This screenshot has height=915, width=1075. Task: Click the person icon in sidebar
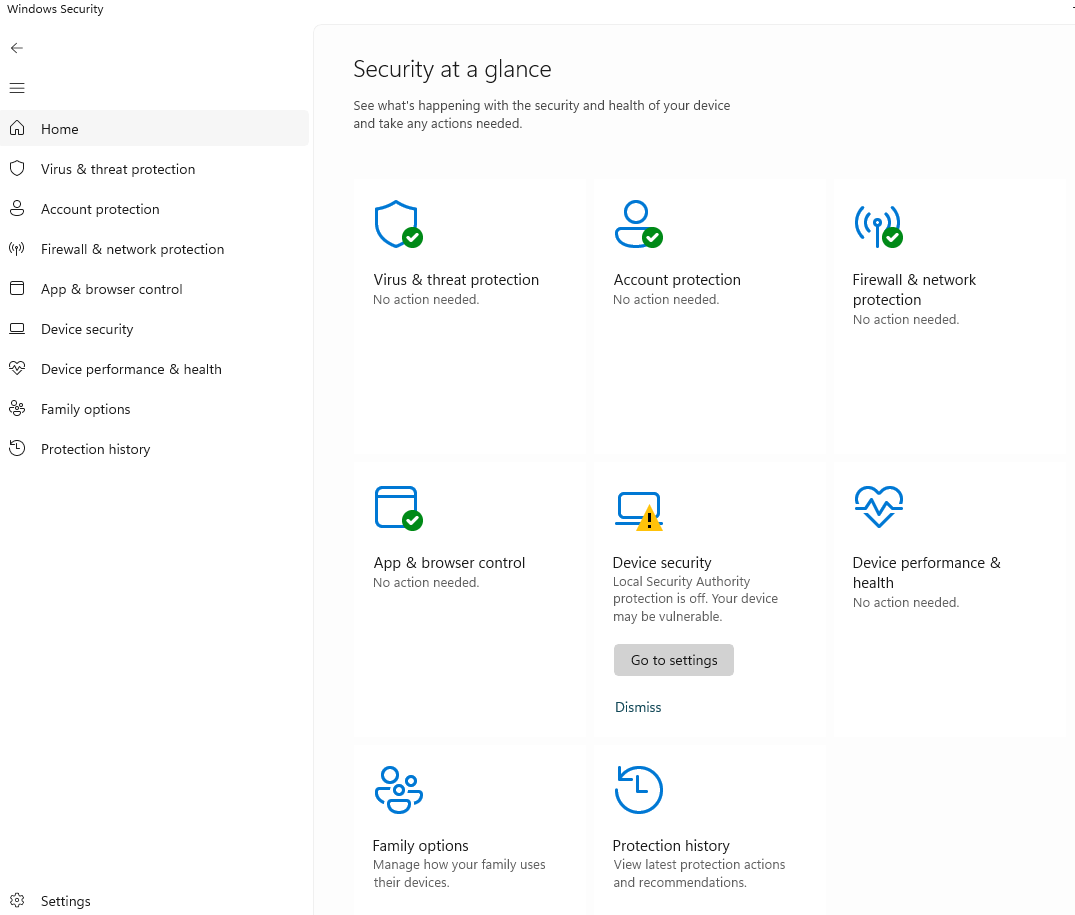17,208
